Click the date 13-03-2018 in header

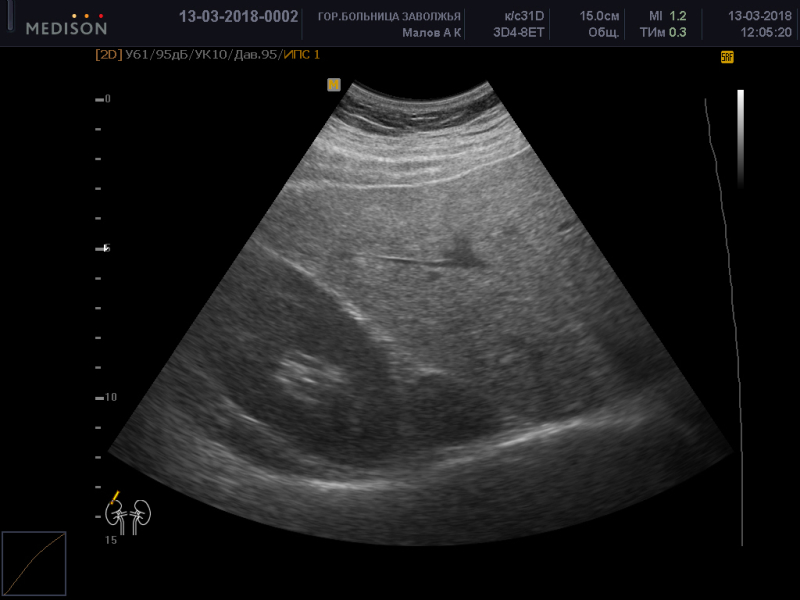(760, 16)
